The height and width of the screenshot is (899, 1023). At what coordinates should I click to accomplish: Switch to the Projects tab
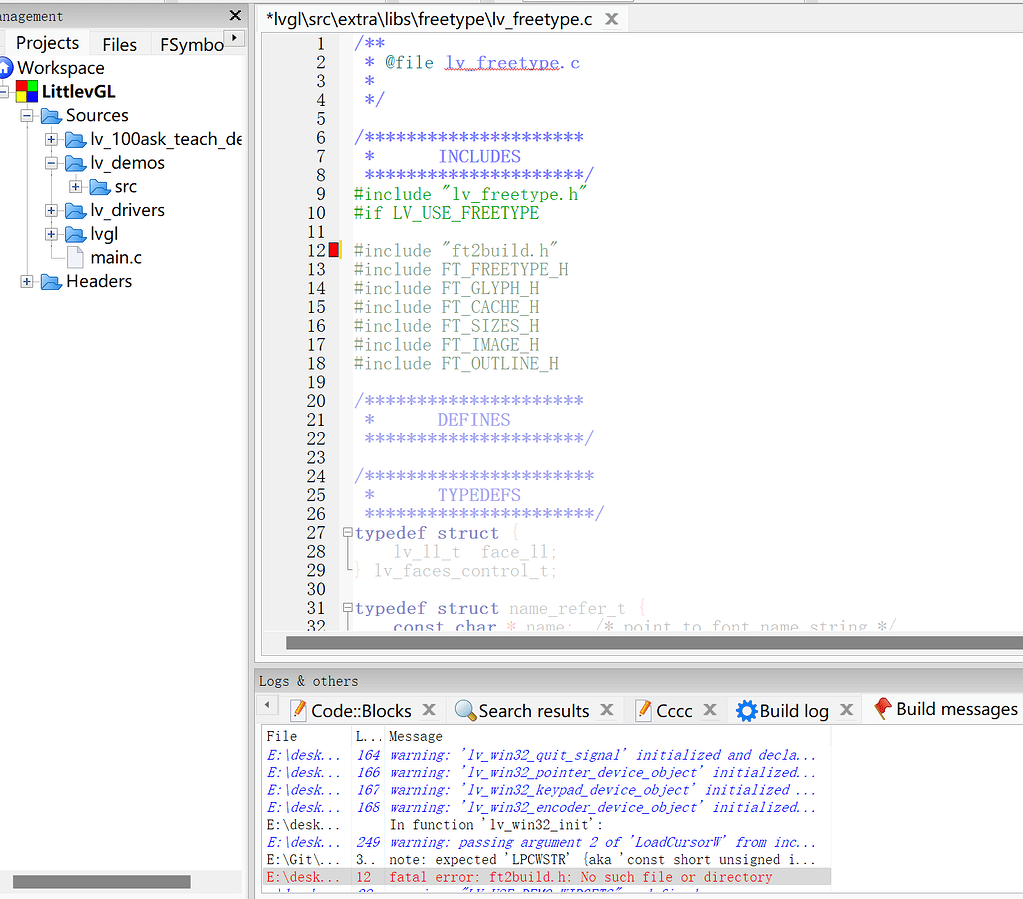click(47, 43)
